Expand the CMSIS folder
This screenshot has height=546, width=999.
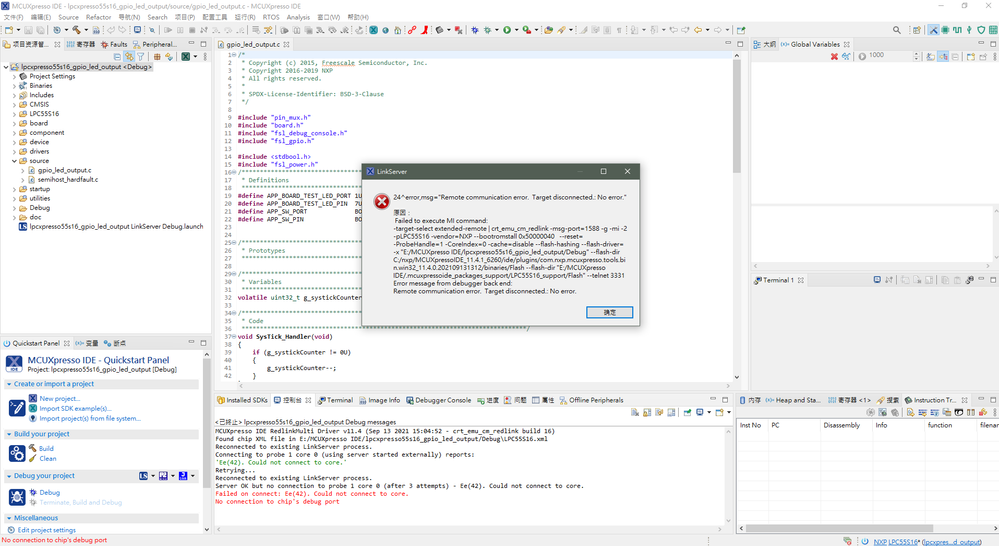pyautogui.click(x=15, y=104)
